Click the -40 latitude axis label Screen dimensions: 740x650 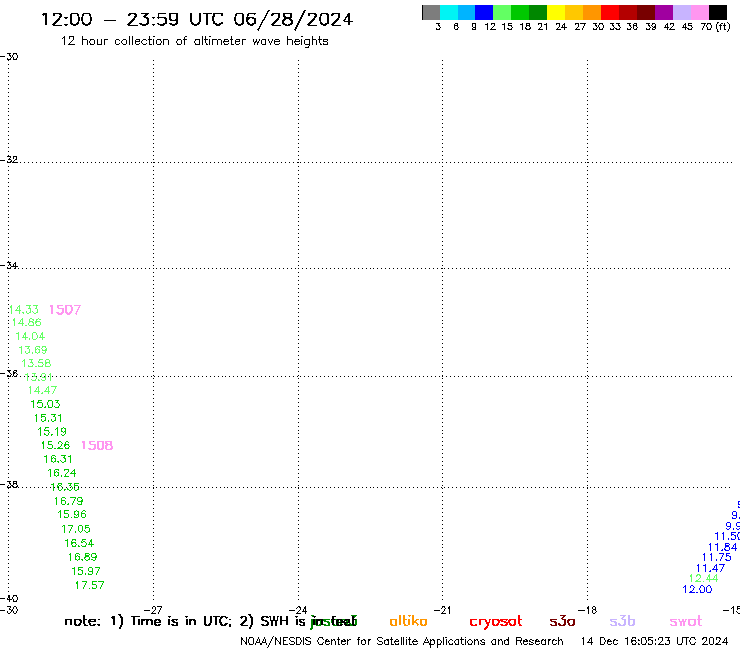click(x=9, y=599)
